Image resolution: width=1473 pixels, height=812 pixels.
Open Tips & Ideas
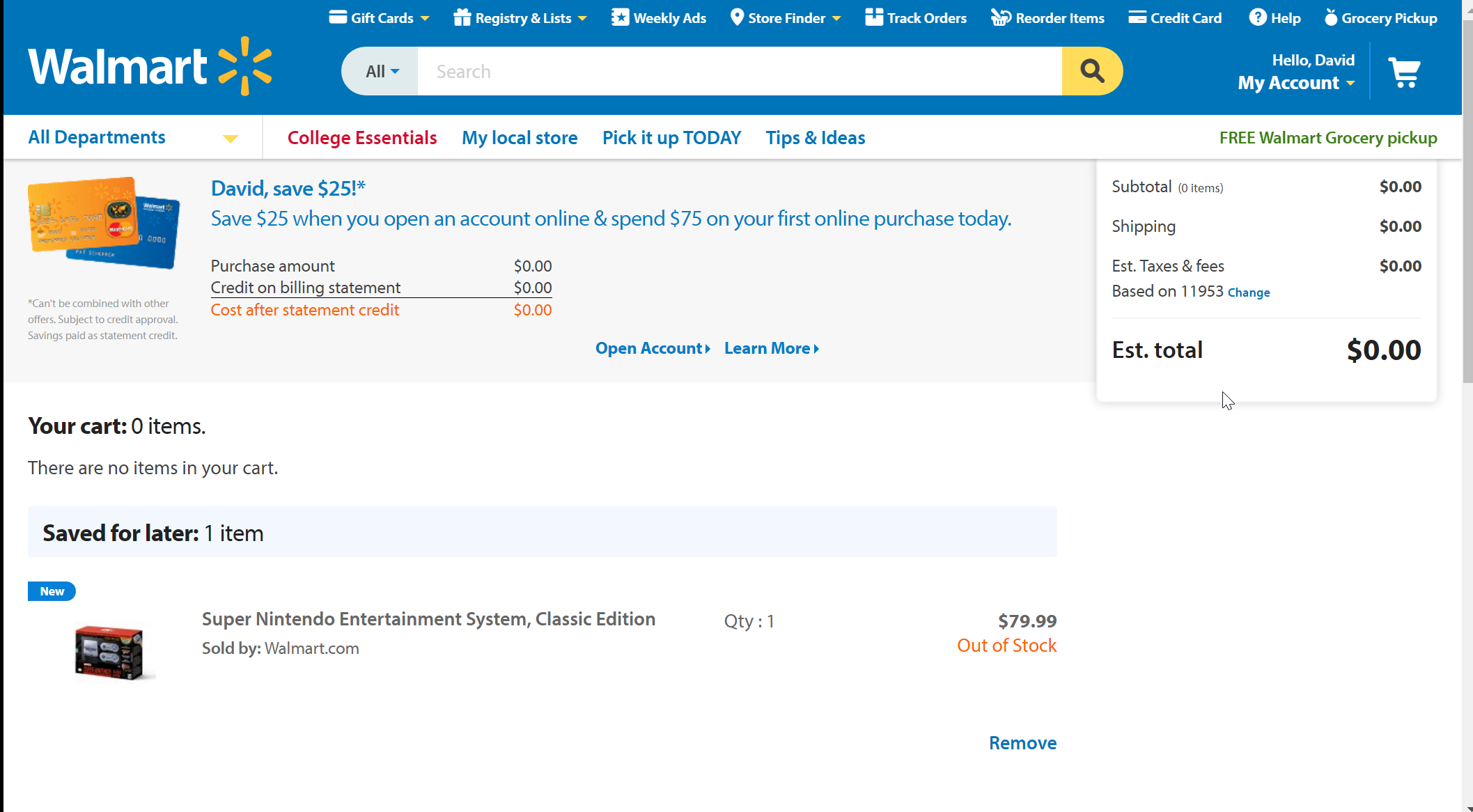click(816, 138)
